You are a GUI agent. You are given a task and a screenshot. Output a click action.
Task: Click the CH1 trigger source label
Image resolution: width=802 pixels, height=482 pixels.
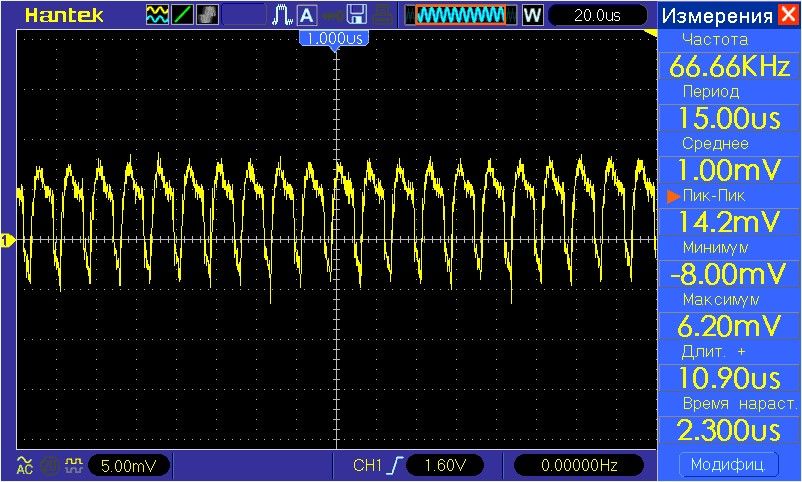[367, 466]
